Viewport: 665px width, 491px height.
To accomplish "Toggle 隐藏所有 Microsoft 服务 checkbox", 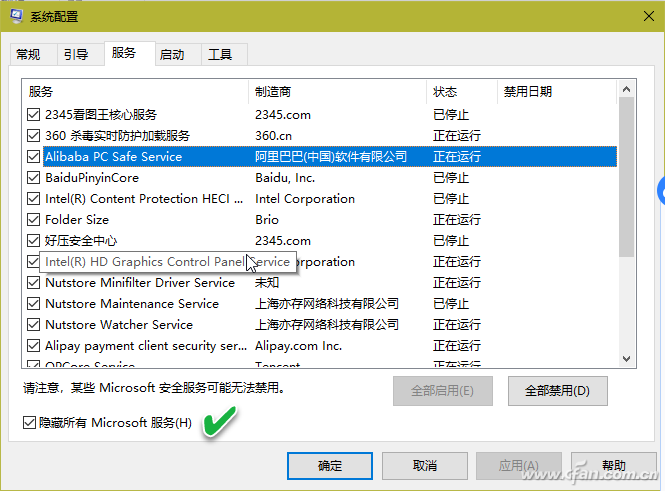I will pyautogui.click(x=29, y=422).
